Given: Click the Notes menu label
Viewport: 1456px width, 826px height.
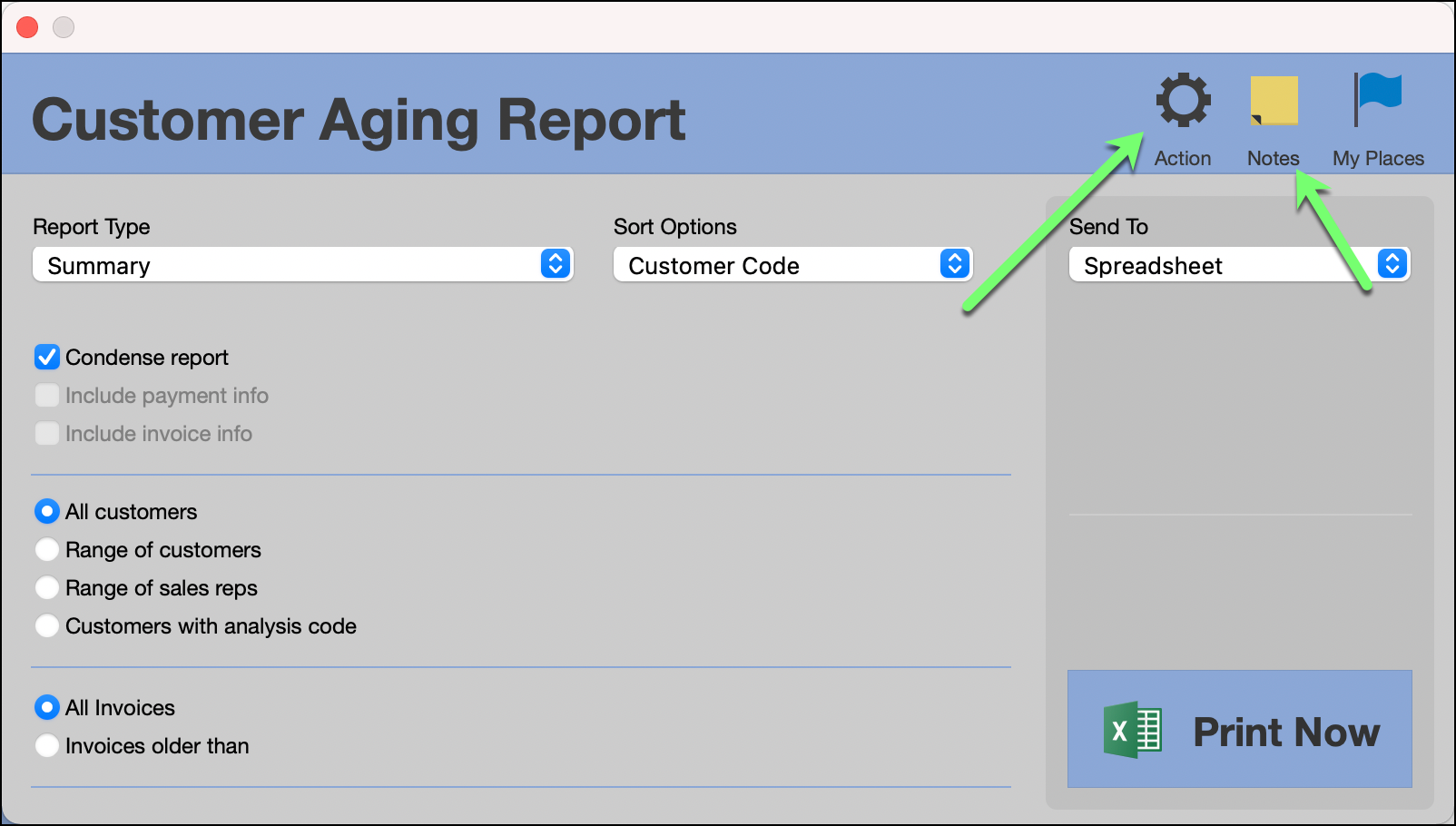Looking at the screenshot, I should [x=1273, y=157].
